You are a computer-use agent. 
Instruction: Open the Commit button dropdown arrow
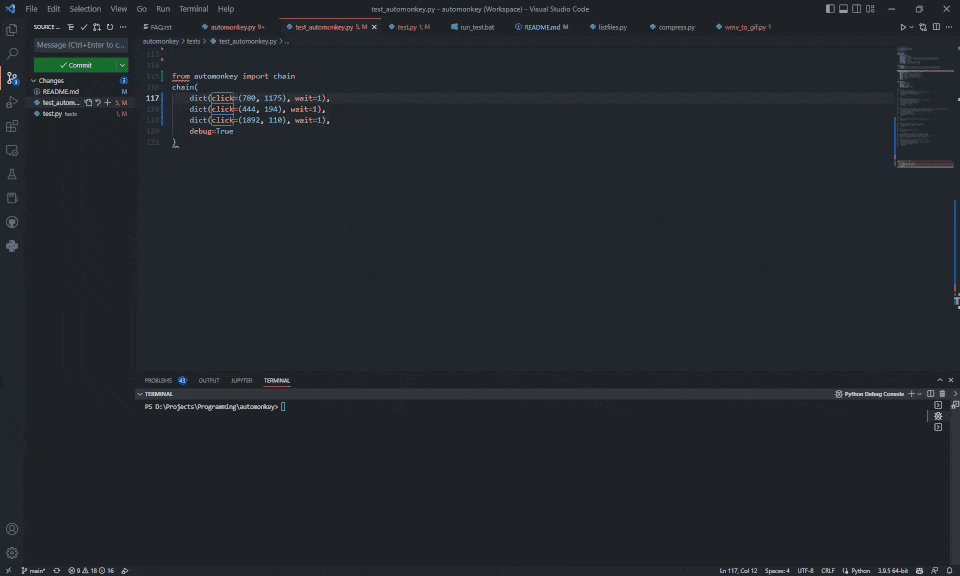121,65
